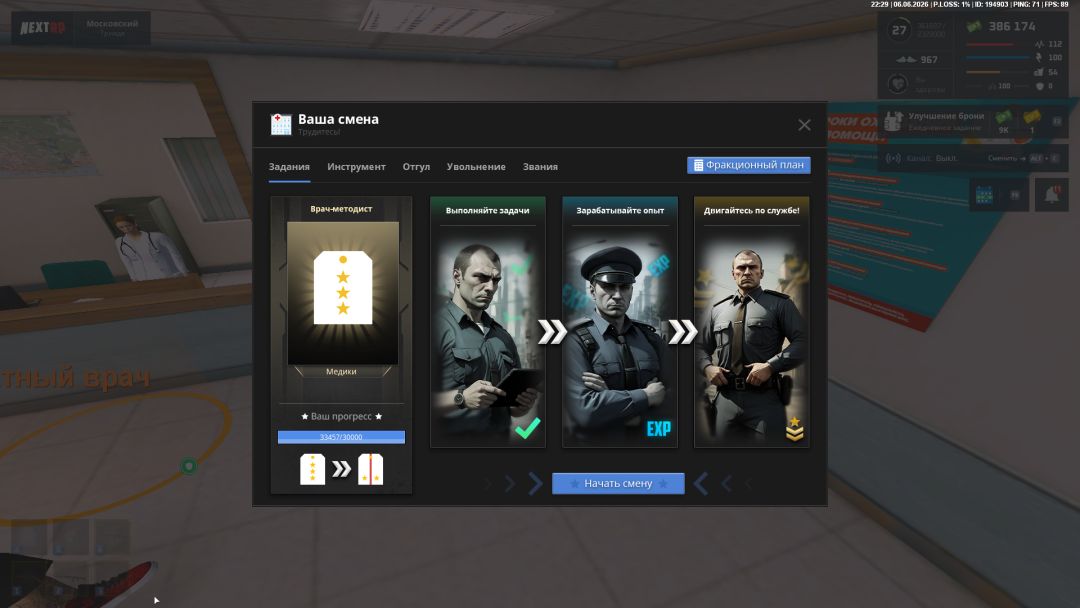Click the progress bar showing 33457/30000
Image resolution: width=1080 pixels, height=608 pixels.
pyautogui.click(x=341, y=437)
